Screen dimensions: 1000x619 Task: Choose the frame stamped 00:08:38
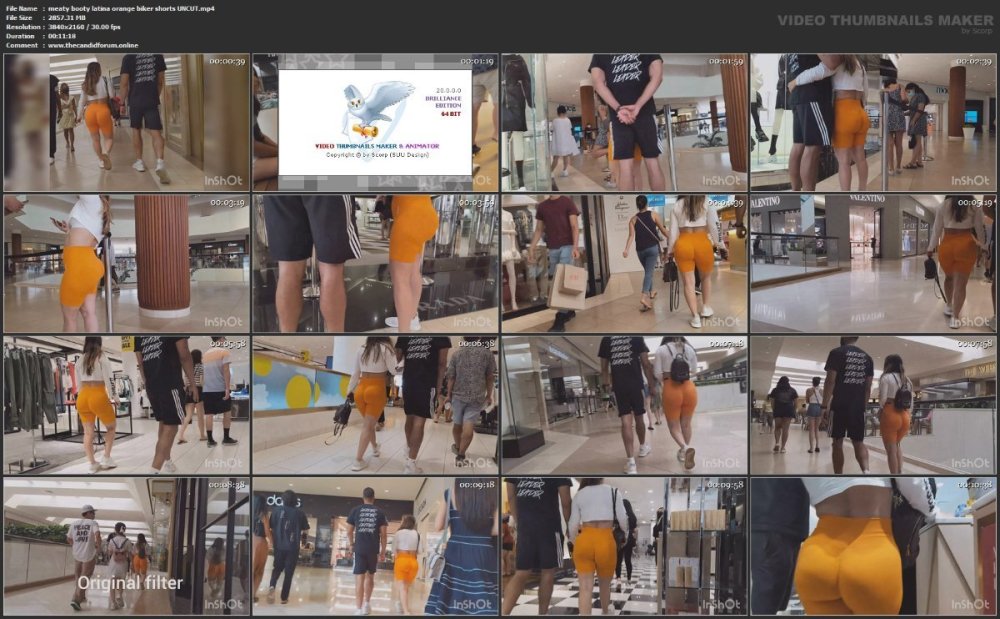tap(126, 547)
